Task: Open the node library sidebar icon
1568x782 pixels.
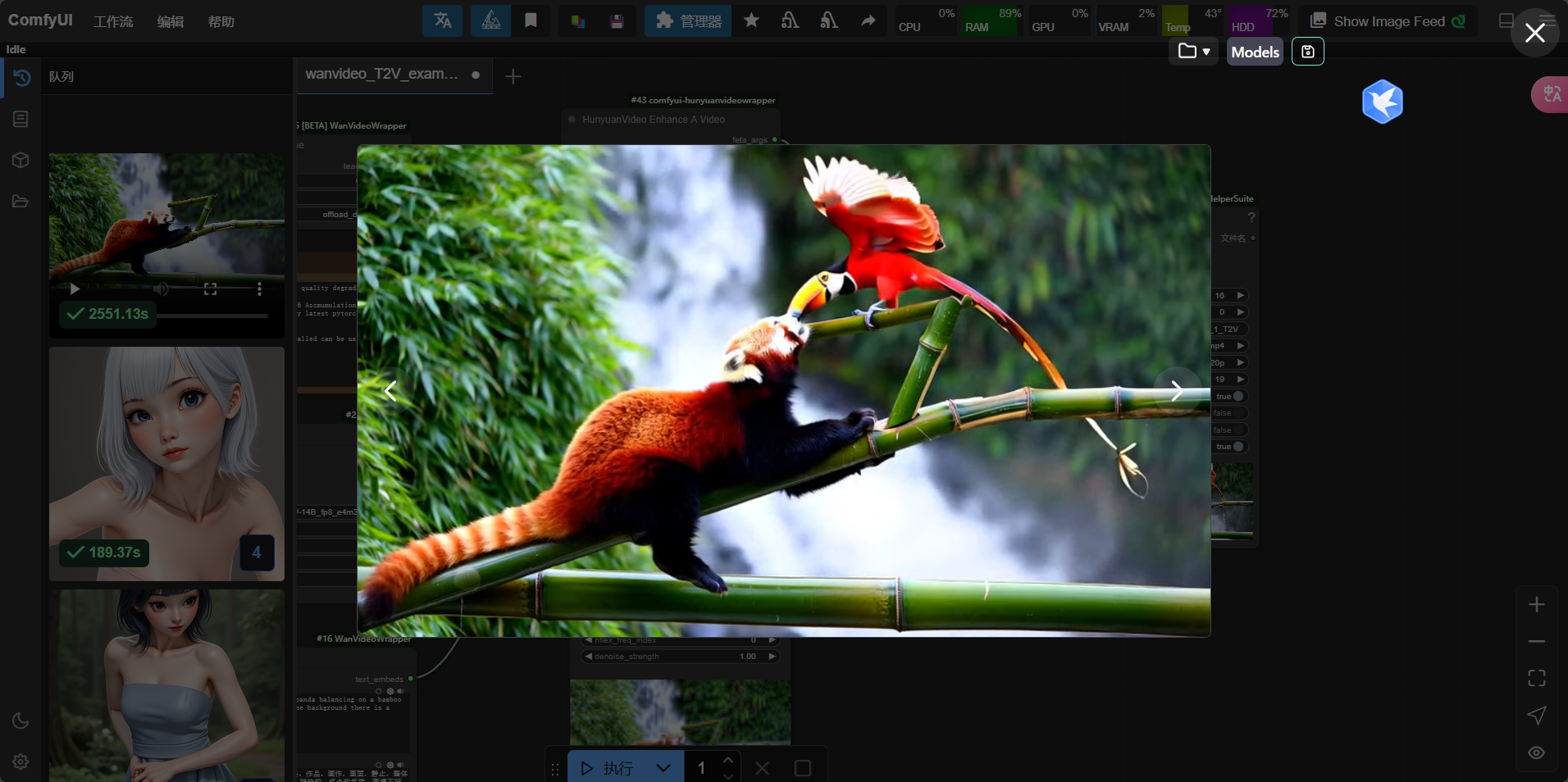Action: [x=21, y=119]
